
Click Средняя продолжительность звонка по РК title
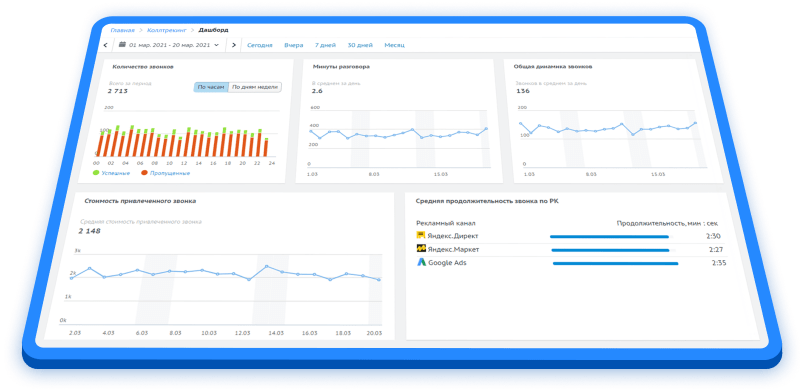(x=487, y=201)
